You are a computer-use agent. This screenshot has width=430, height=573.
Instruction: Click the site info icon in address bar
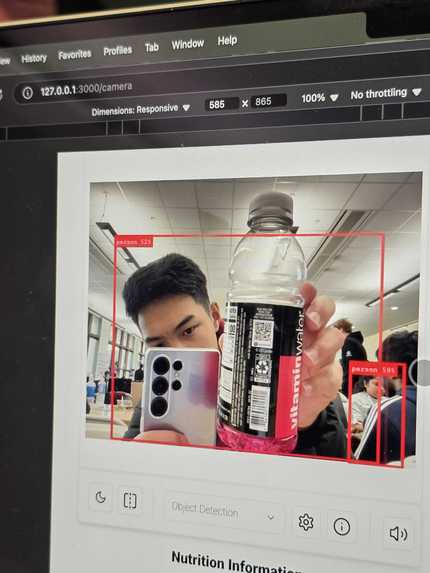[27, 93]
